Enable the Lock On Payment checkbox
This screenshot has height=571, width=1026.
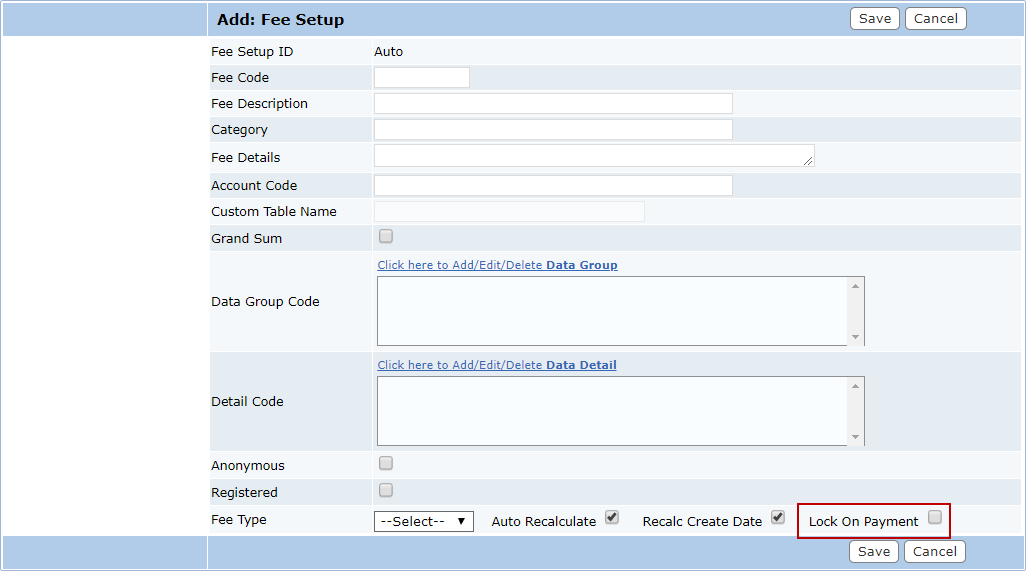coord(934,518)
